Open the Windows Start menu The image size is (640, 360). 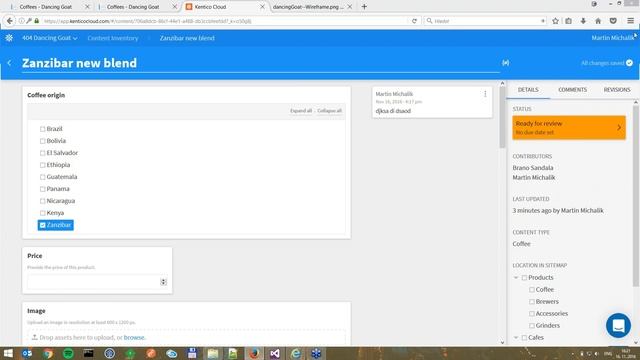coord(8,353)
